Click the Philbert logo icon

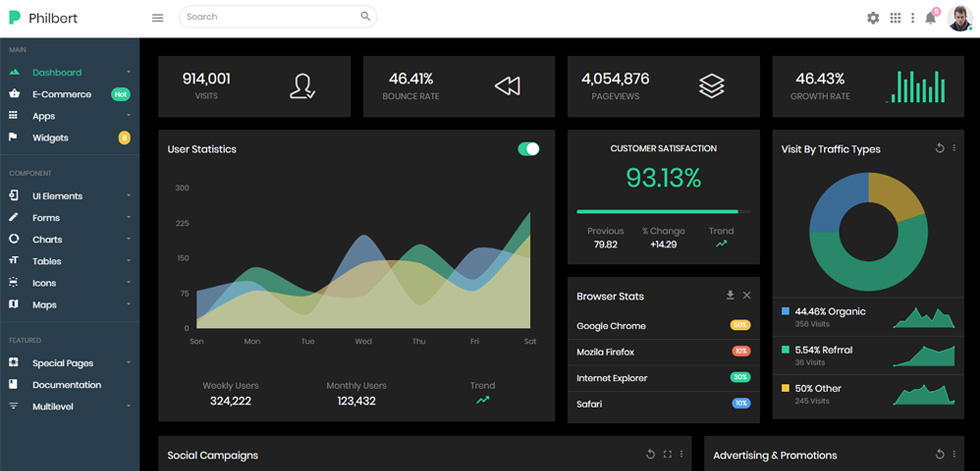point(14,17)
